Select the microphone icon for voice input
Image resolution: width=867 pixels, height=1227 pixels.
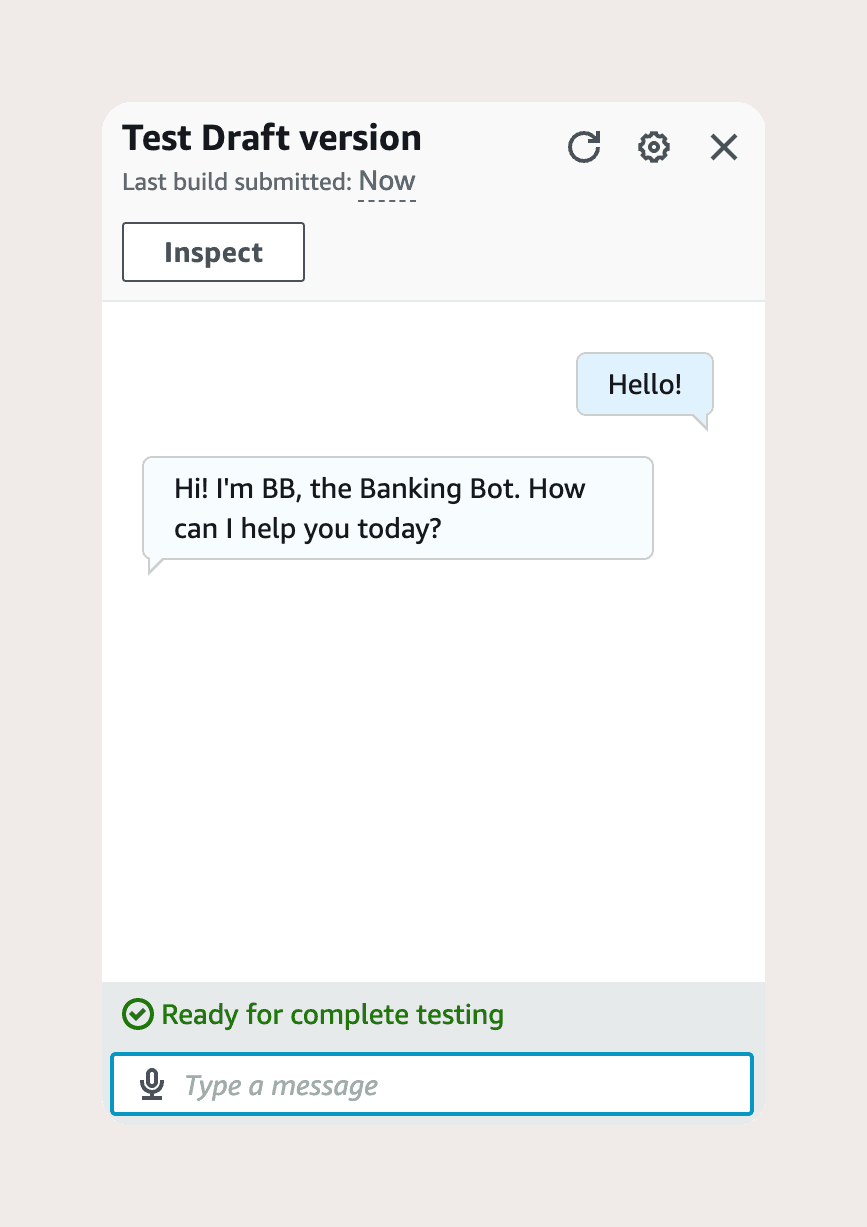(151, 1084)
